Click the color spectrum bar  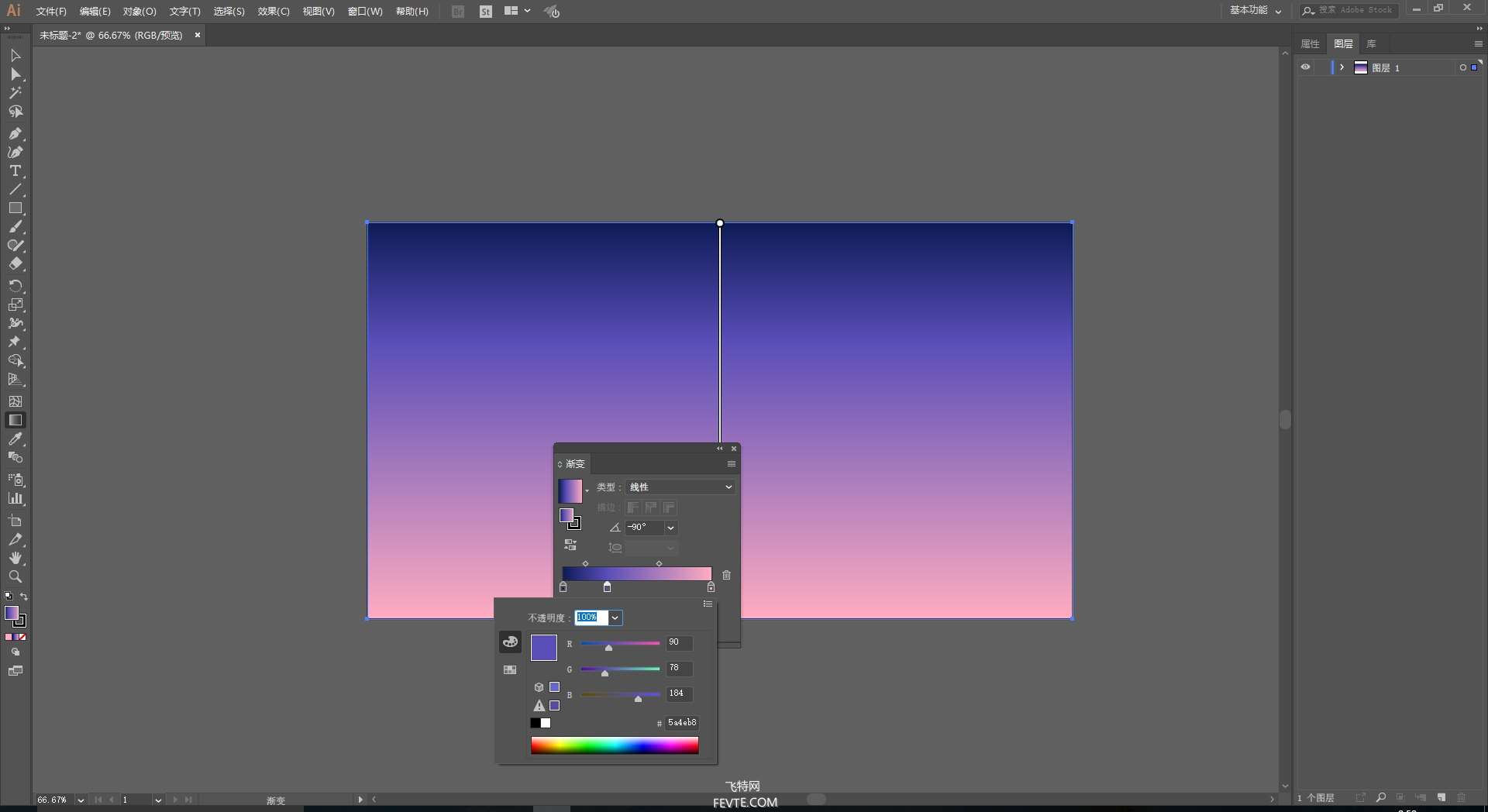pos(615,745)
